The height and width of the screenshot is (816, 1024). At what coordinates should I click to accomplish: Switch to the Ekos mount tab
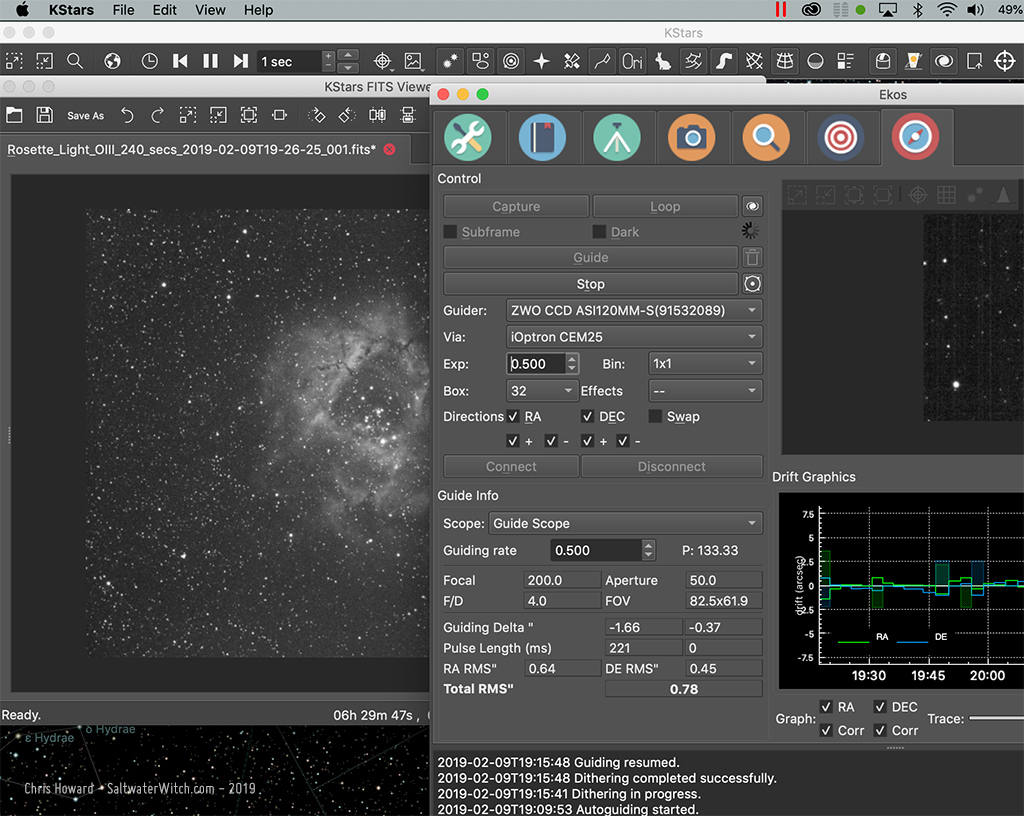[x=617, y=138]
